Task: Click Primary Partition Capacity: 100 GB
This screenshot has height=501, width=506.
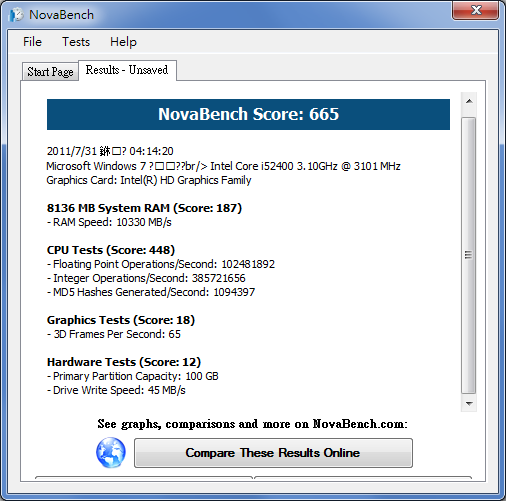Action: pos(133,376)
